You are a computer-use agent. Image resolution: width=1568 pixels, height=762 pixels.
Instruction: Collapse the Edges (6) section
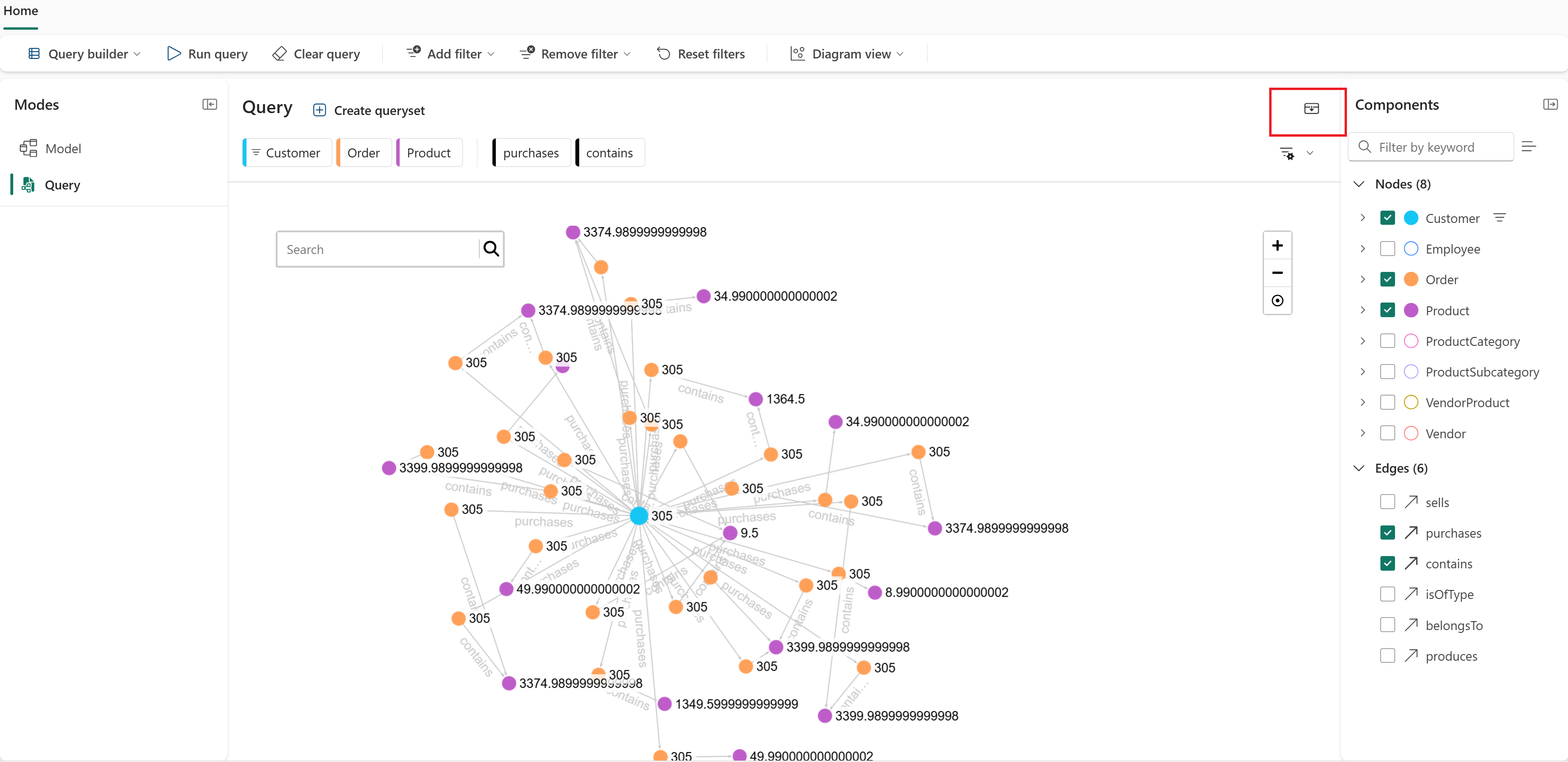tap(1359, 468)
